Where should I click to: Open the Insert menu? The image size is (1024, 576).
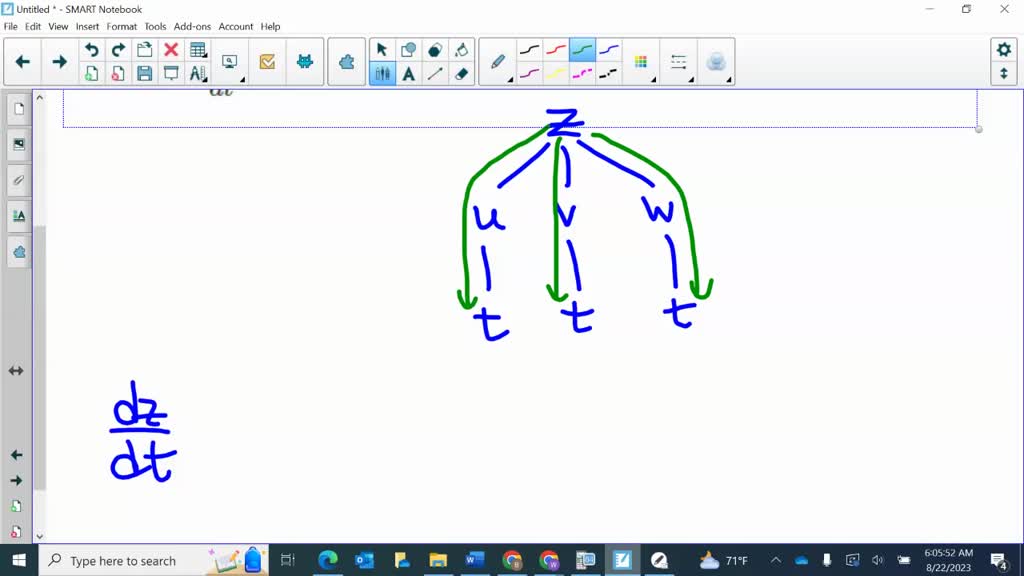tap(86, 27)
